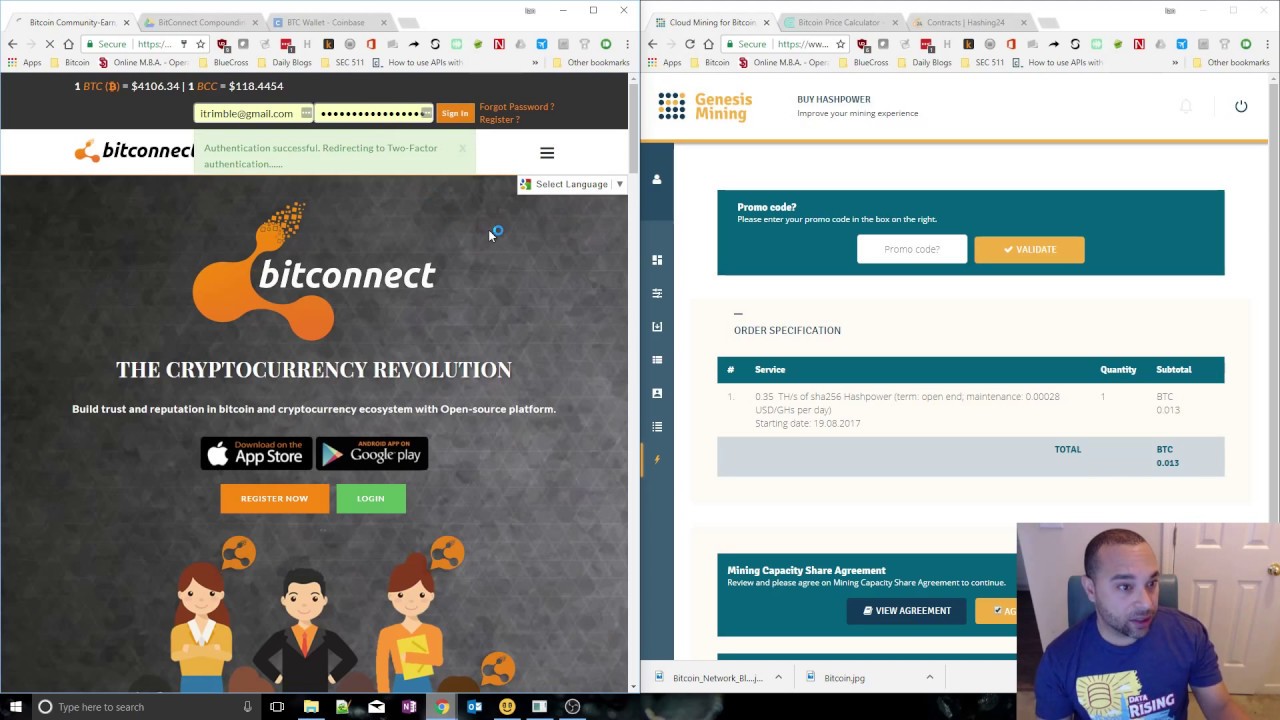Expand bookmarks overflow chevron in left window
1280x720 pixels.
pos(535,62)
